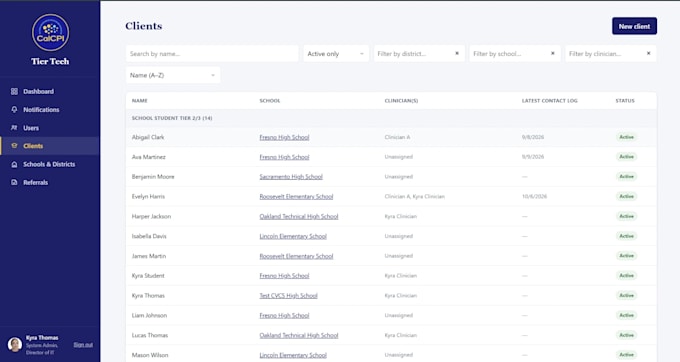Click the School Student Tier 2/3 group header

pos(391,118)
